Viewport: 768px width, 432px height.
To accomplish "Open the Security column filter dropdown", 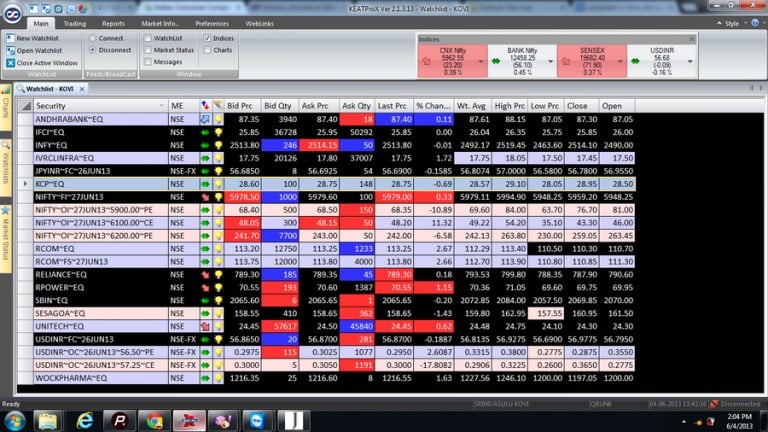I will [x=162, y=105].
